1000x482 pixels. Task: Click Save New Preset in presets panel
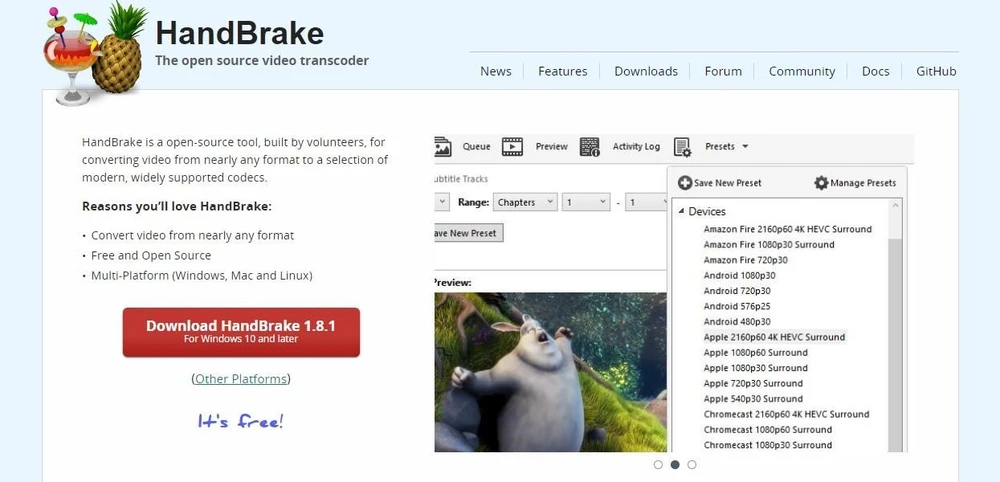(728, 183)
